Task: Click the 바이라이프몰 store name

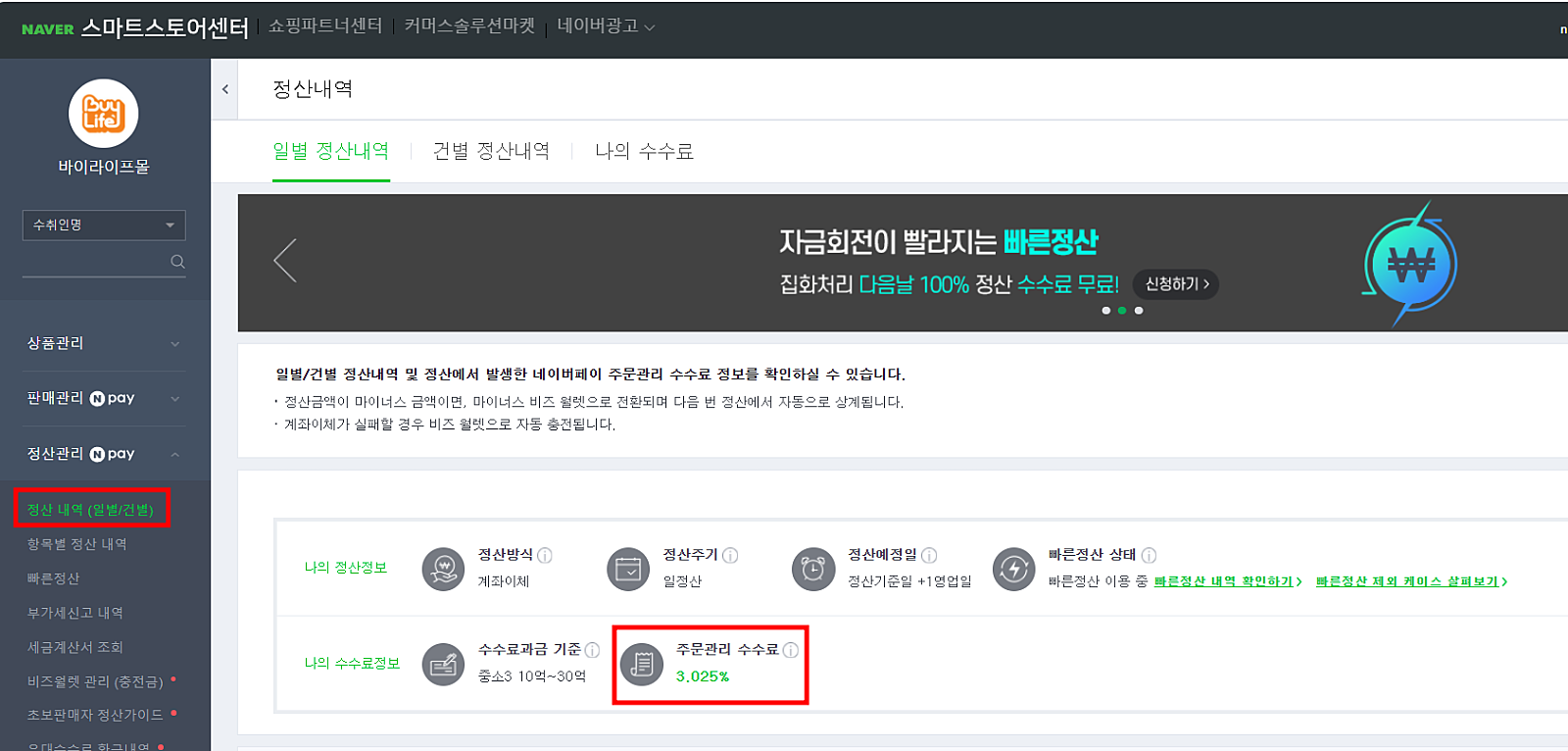Action: [x=103, y=168]
